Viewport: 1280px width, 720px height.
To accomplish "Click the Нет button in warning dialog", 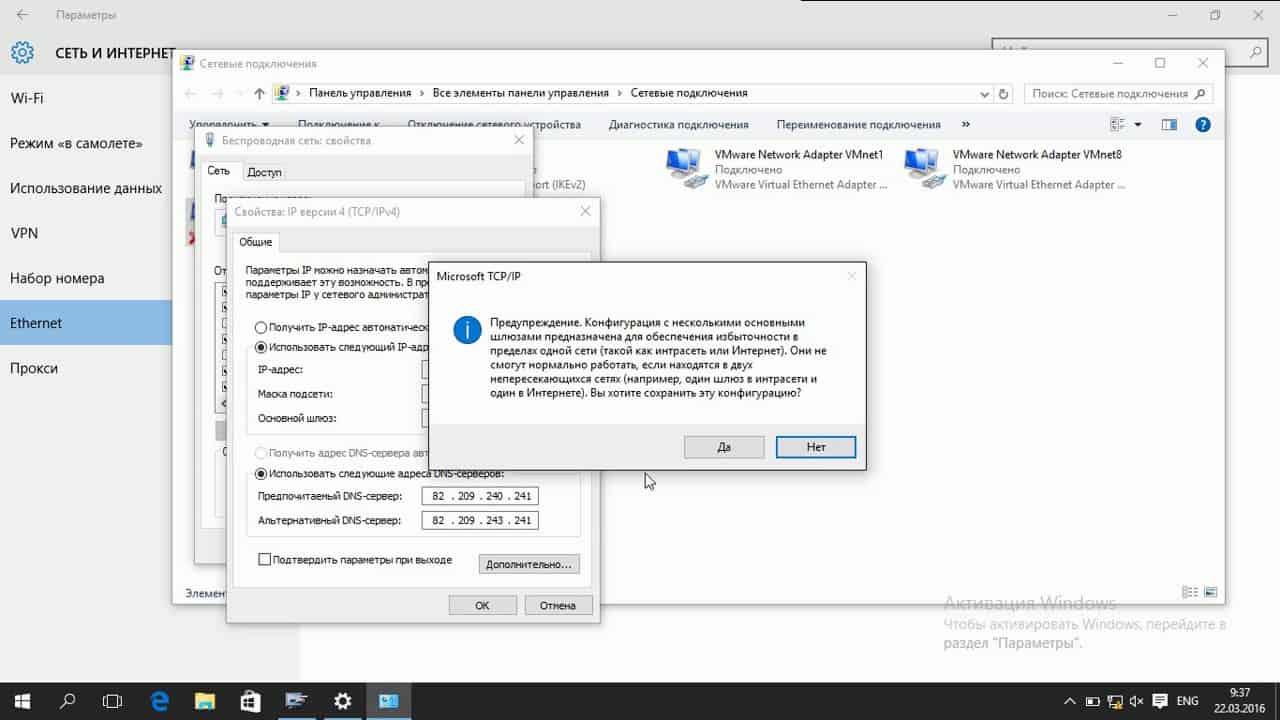I will pos(815,447).
